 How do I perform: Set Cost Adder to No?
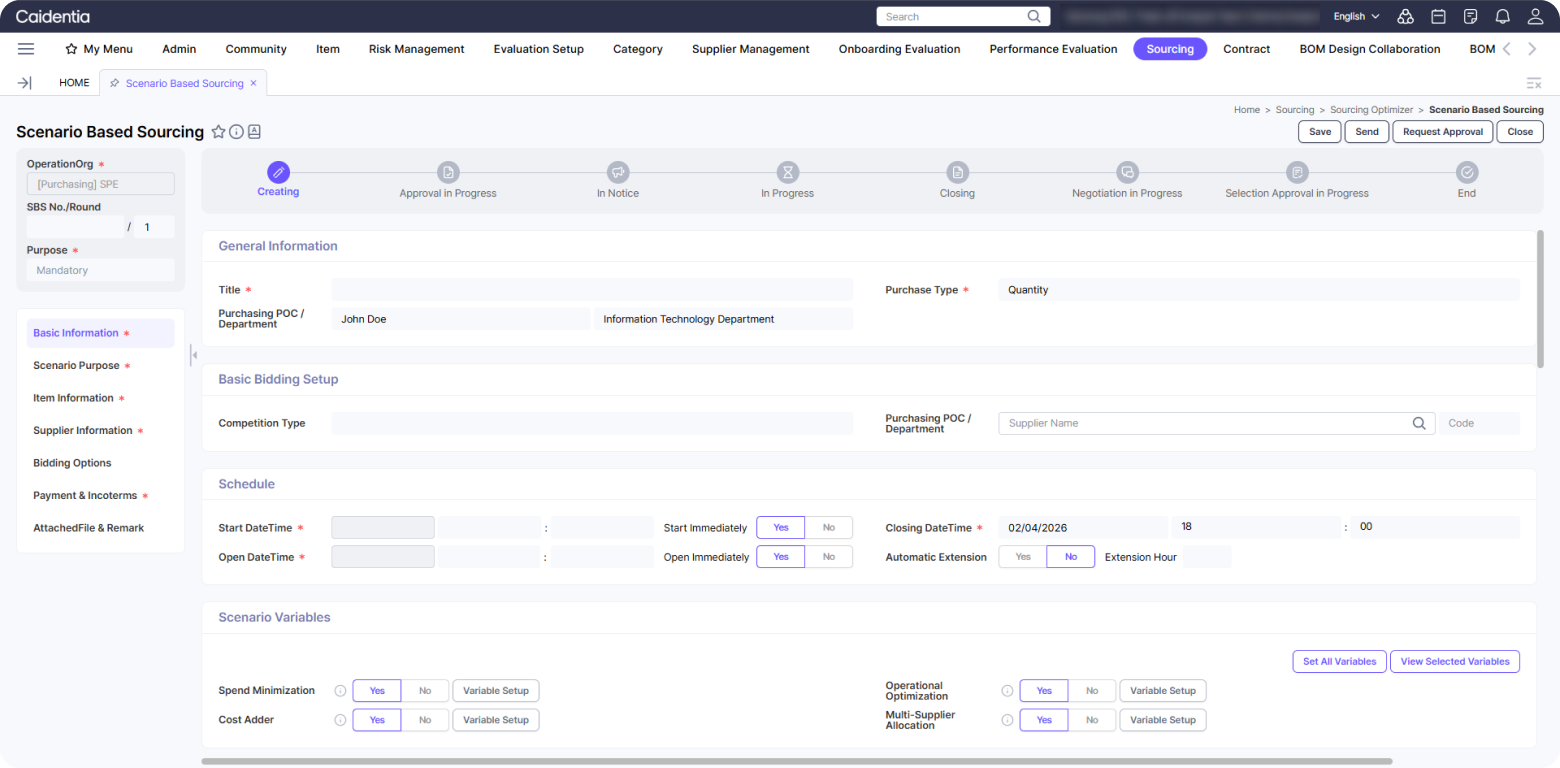click(425, 720)
